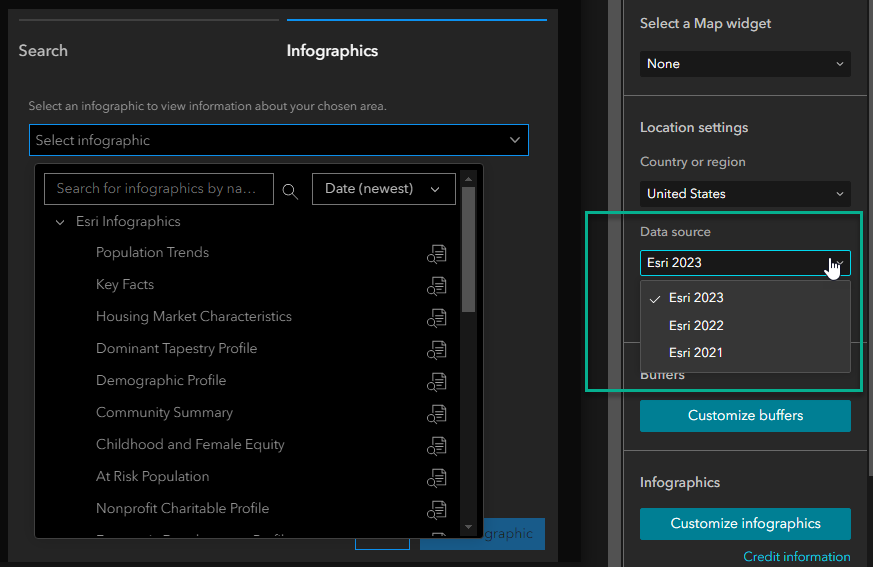Preview the Population Trends infographic icon
The height and width of the screenshot is (567, 873).
point(436,254)
